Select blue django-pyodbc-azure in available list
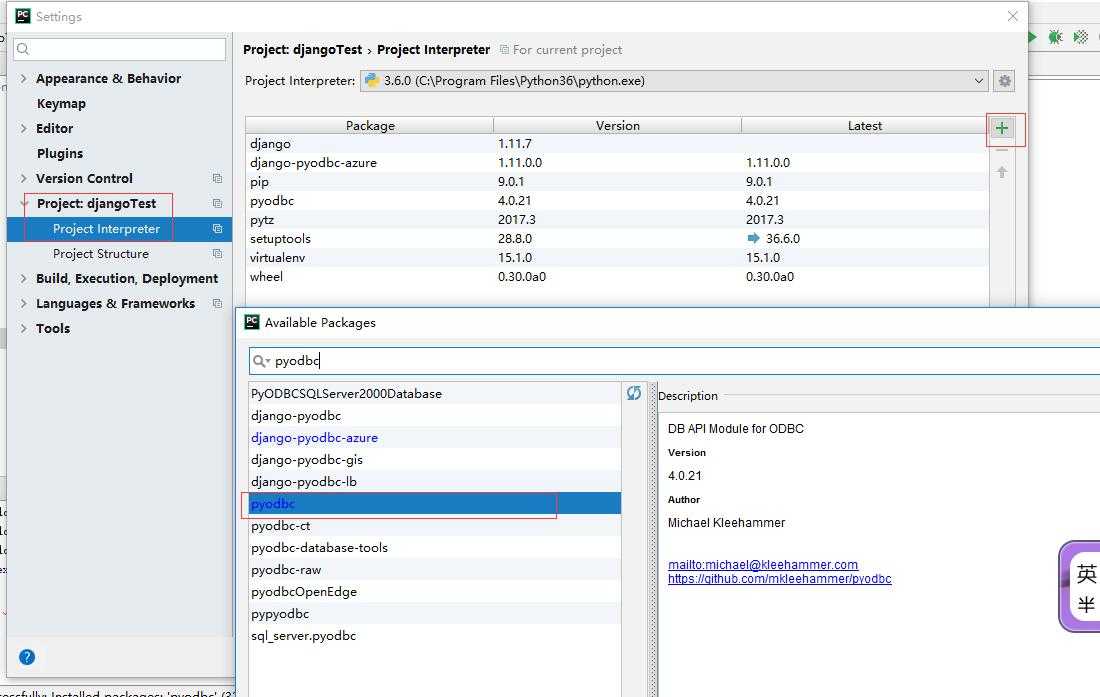The image size is (1100, 697). tap(435, 438)
